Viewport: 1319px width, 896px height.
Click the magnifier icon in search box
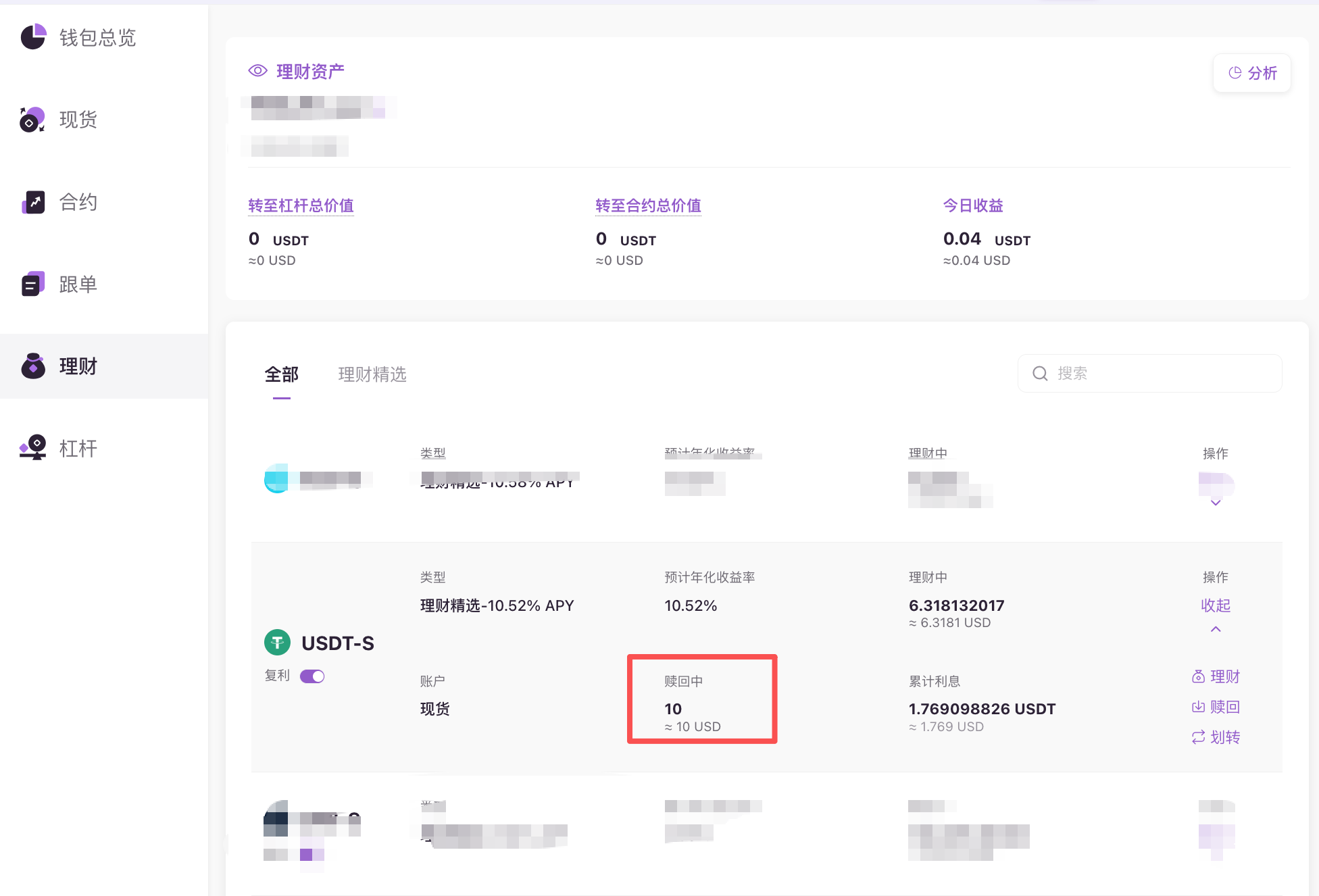pos(1040,374)
